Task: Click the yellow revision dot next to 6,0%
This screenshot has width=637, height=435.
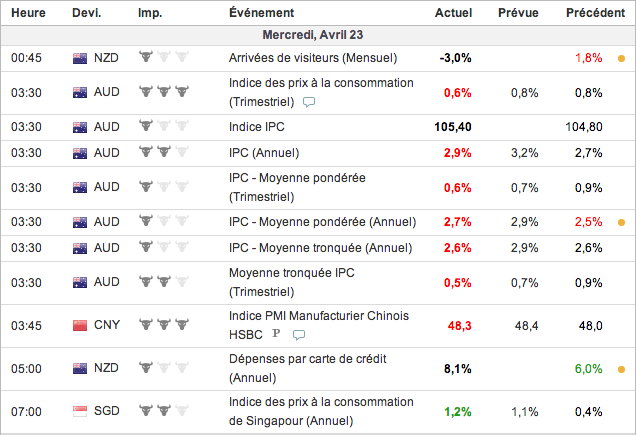Action: tap(621, 368)
